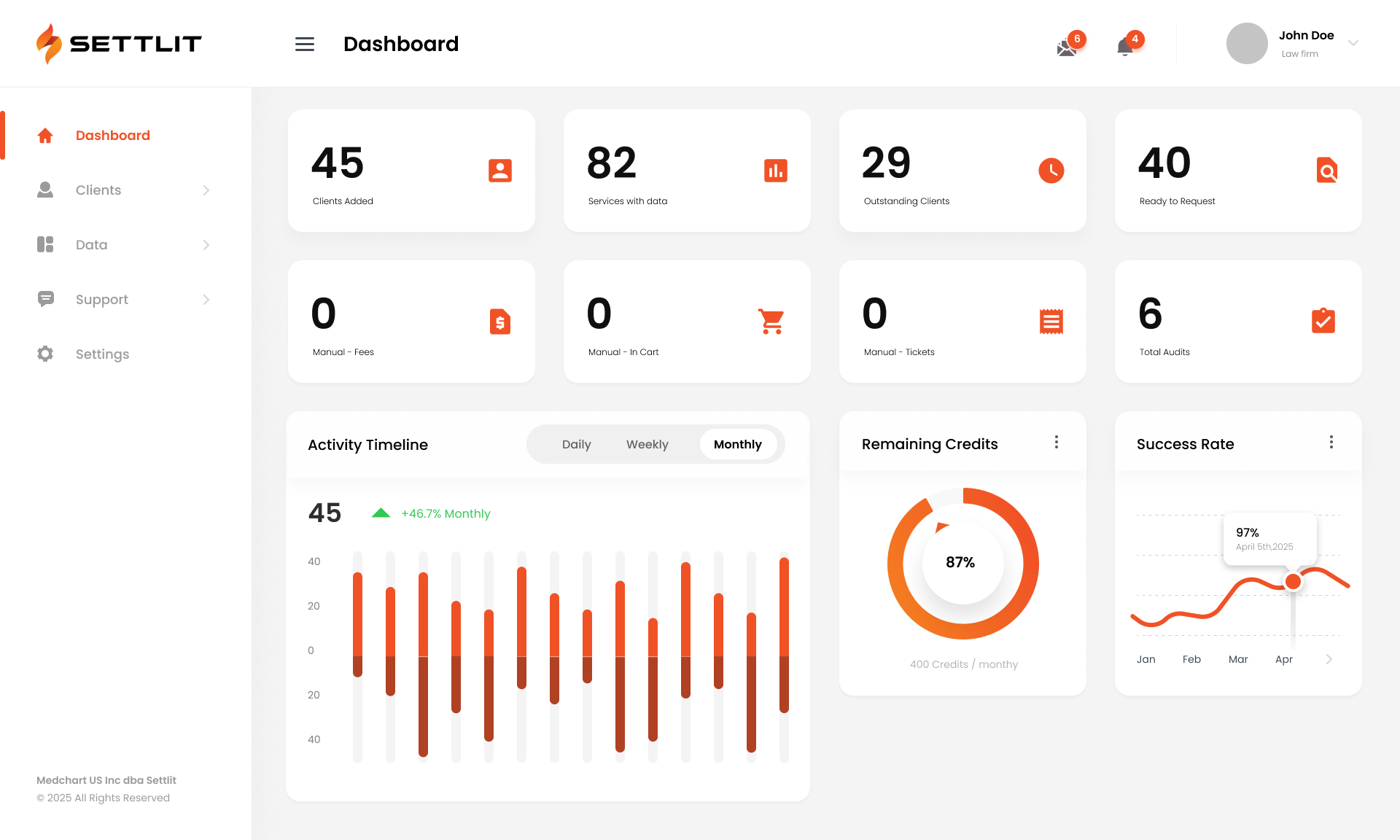Switch Activity Timeline to Daily view
Screen dimensions: 1400x840
(576, 444)
